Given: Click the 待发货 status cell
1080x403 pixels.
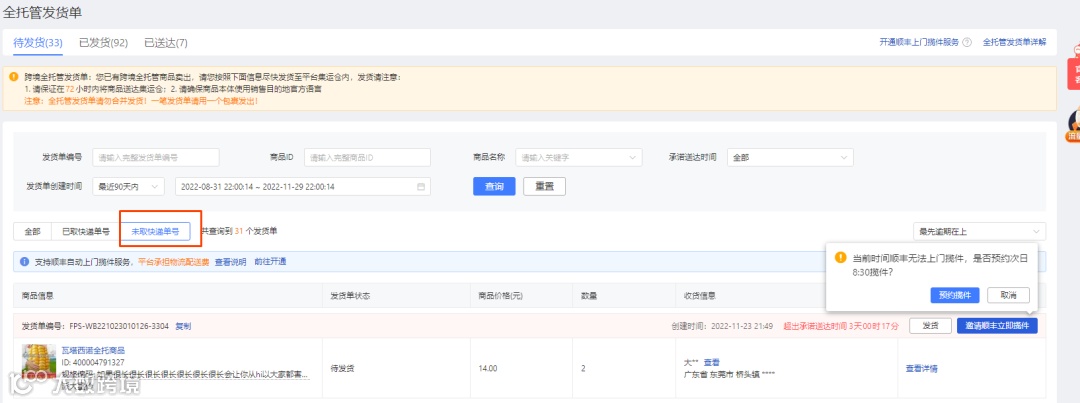Looking at the screenshot, I should (342, 369).
